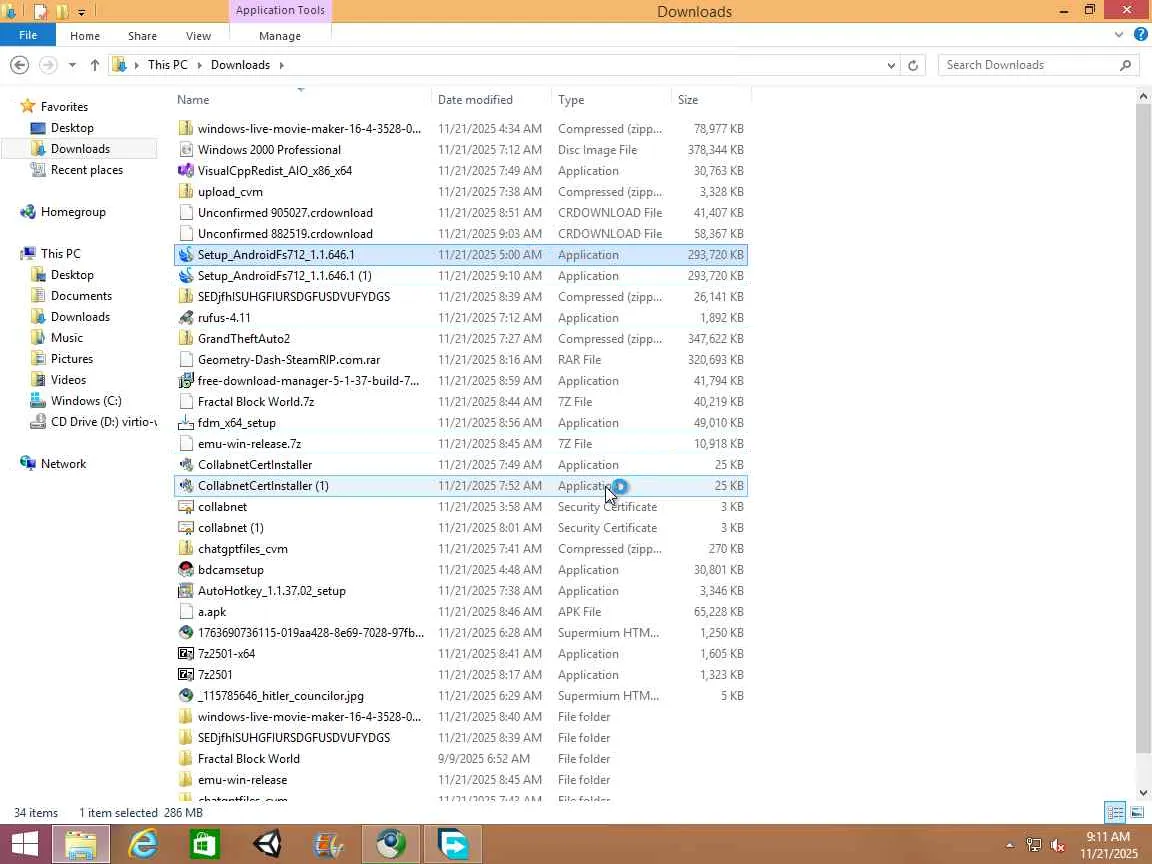
Task: Launch Unity from the taskbar
Action: (x=267, y=844)
